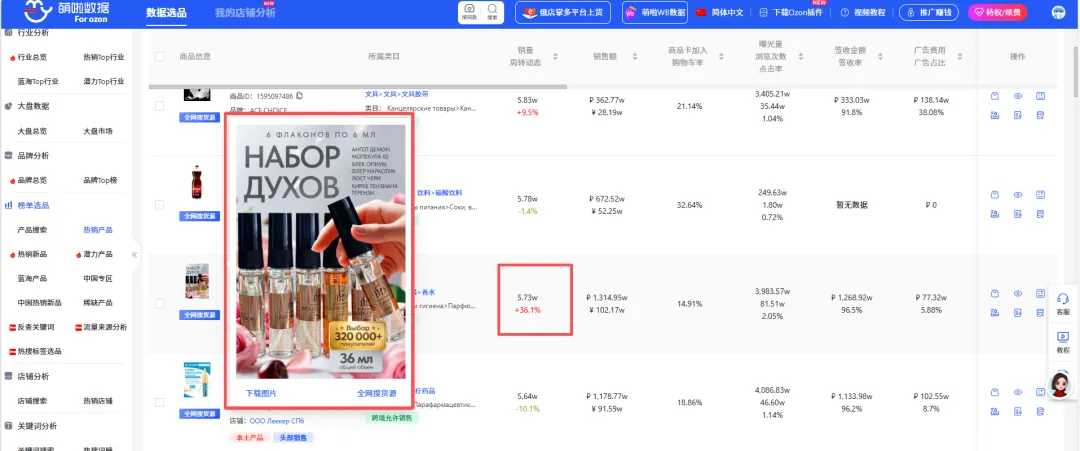The height and width of the screenshot is (451, 1080).
Task: Click document icon in the 5.73w sales row
Action: pos(1017,313)
